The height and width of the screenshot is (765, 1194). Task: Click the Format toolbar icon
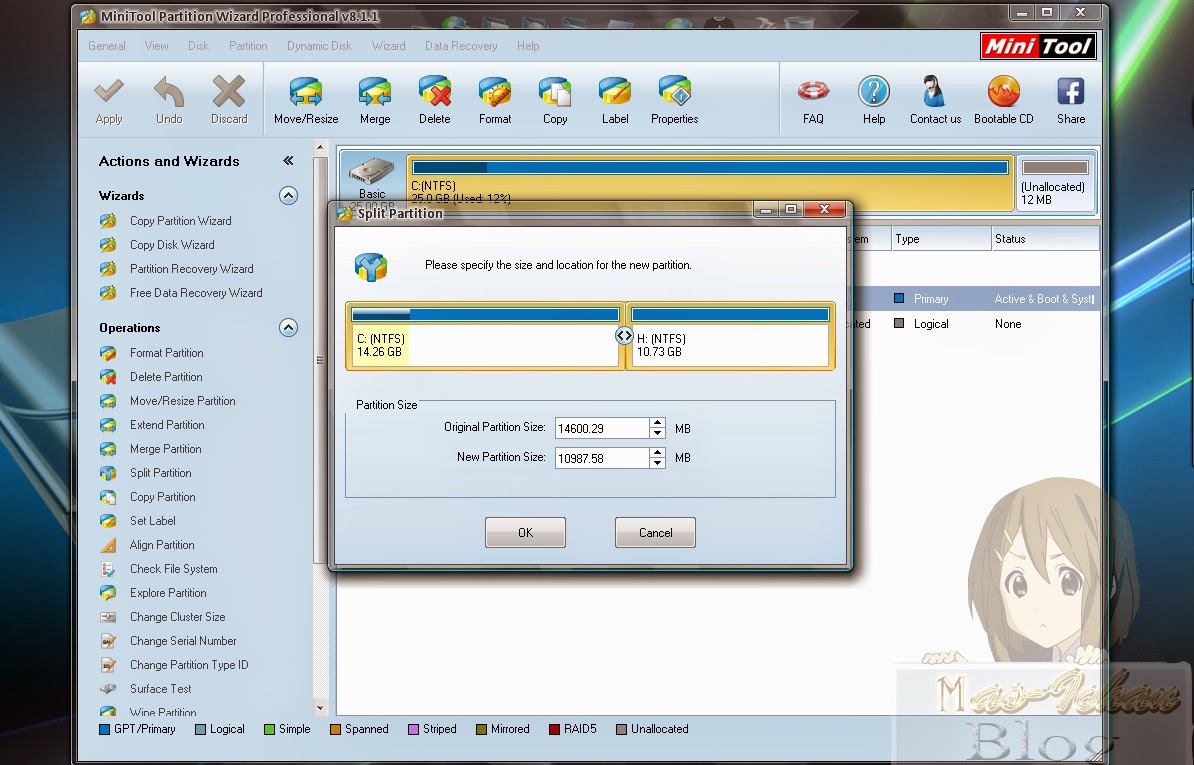click(495, 91)
